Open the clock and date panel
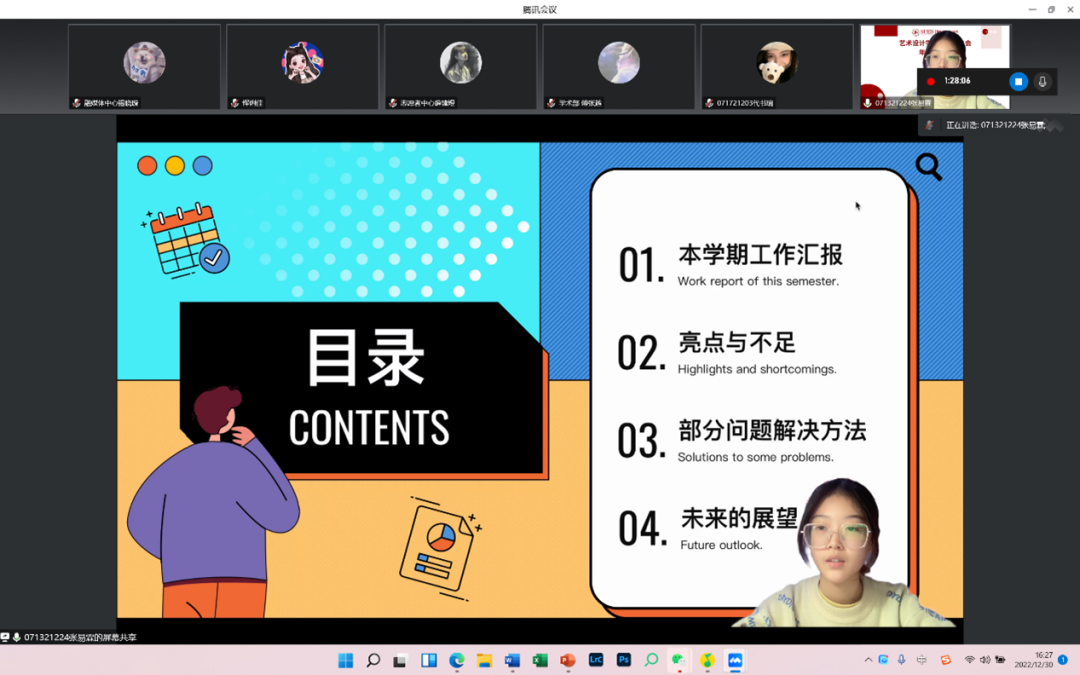This screenshot has height=675, width=1080. pos(1033,660)
